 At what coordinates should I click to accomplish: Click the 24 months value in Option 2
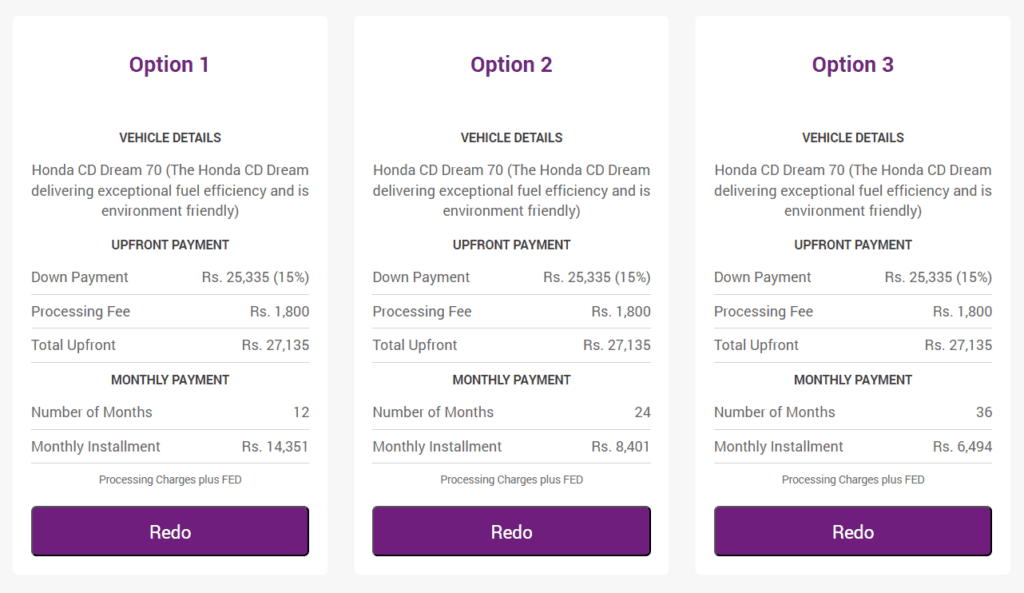tap(643, 412)
